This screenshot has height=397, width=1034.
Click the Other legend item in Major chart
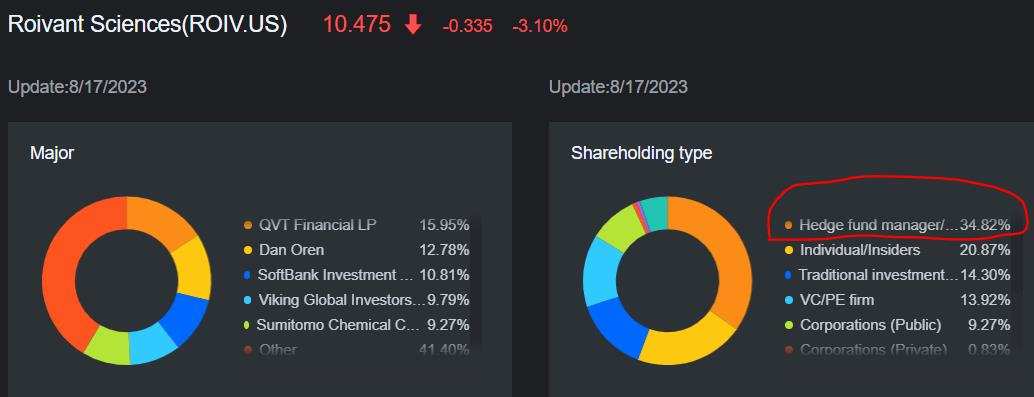[356, 350]
